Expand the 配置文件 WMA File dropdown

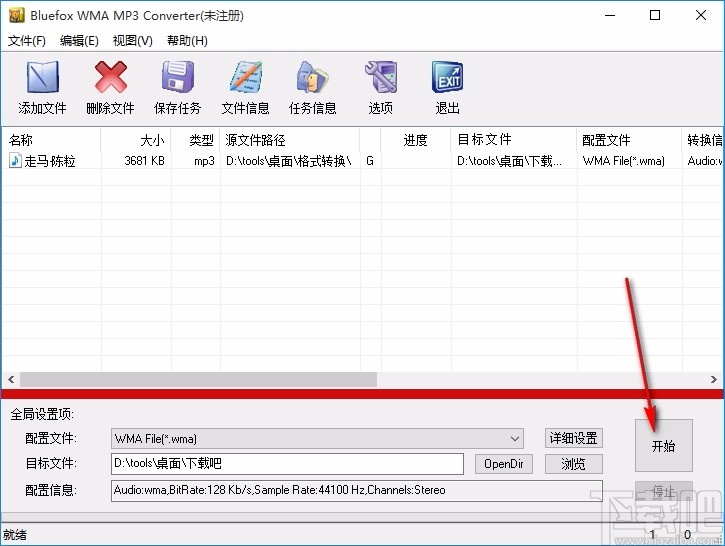coord(515,439)
